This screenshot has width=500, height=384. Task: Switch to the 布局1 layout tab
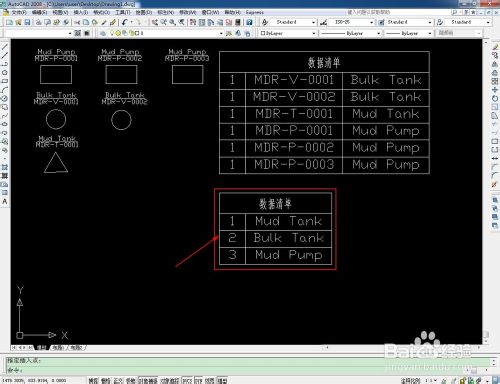tap(58, 348)
